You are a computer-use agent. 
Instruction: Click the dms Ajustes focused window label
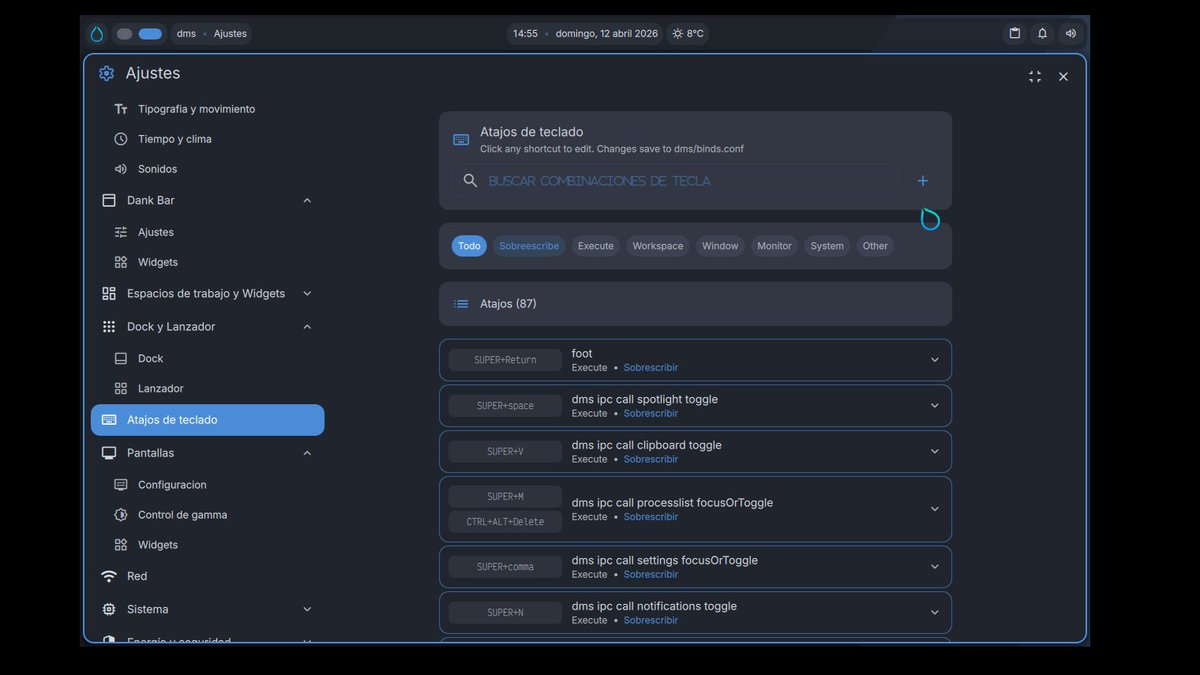[x=211, y=33]
